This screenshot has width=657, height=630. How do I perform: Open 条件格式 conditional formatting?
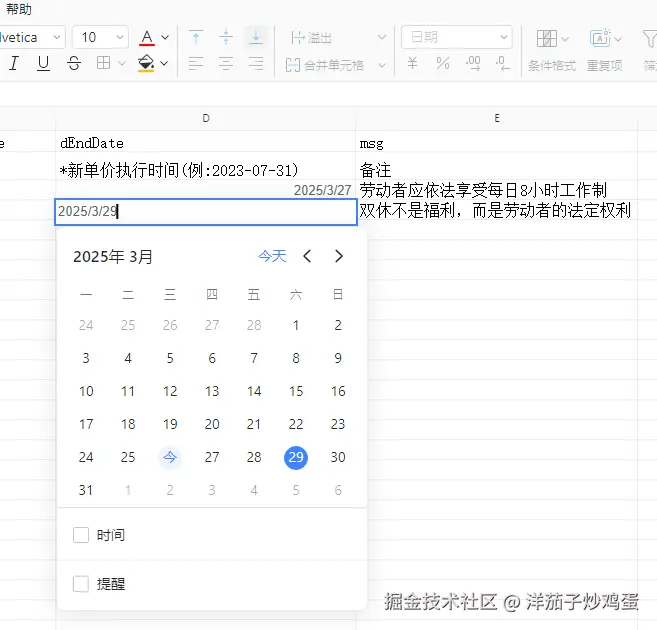(552, 66)
